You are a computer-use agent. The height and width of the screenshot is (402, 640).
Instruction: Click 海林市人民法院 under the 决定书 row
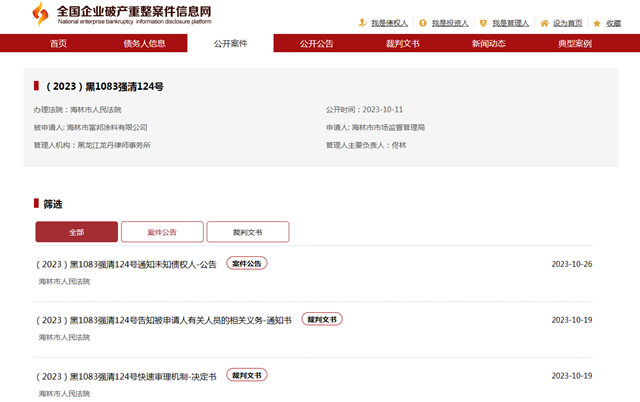tap(64, 393)
